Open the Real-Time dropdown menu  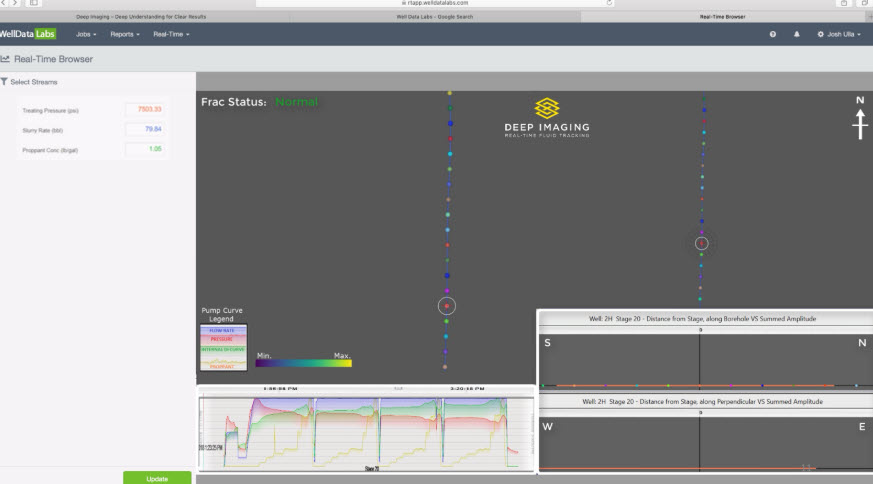(x=171, y=35)
